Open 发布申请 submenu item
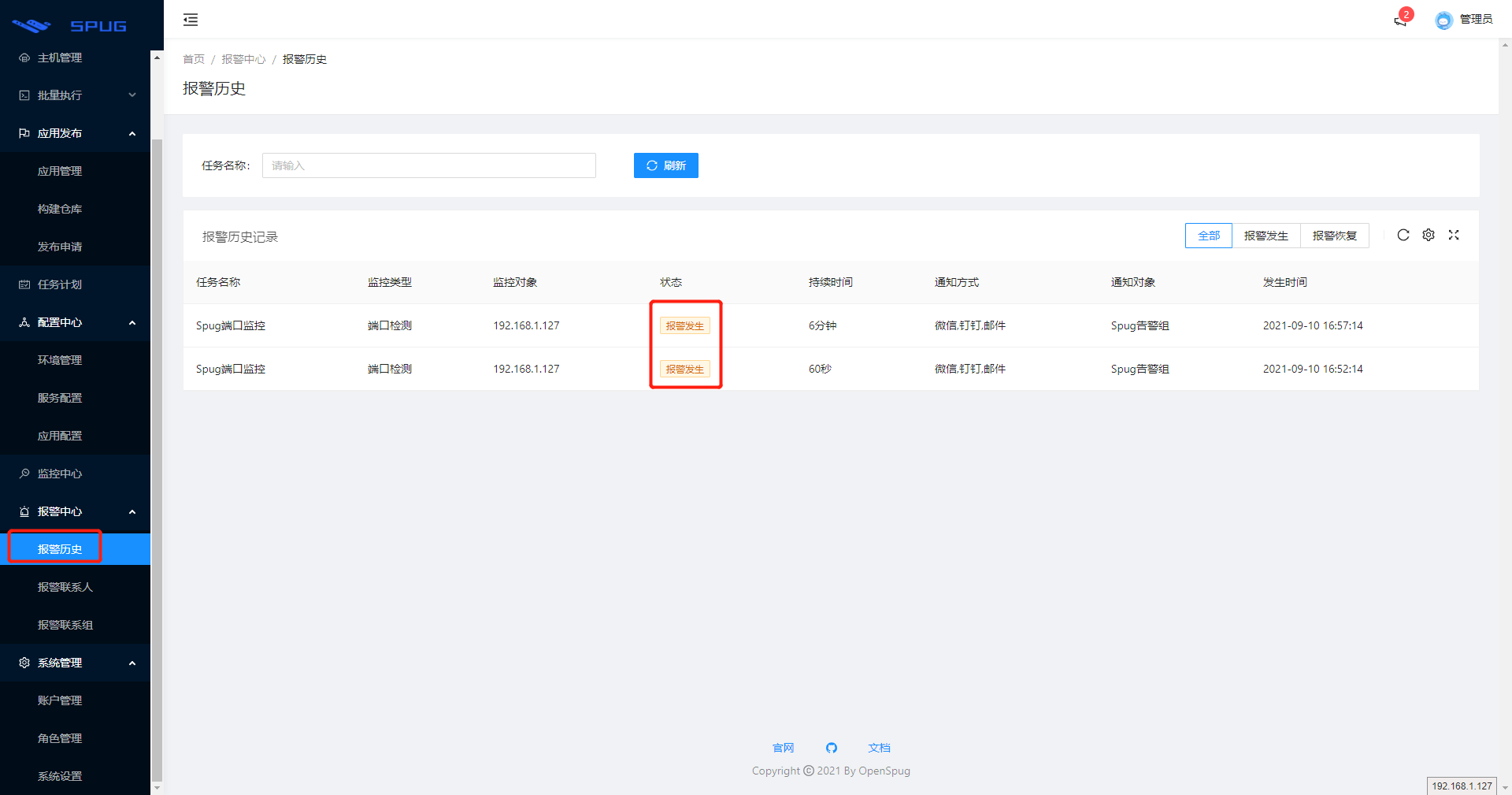Image resolution: width=1512 pixels, height=795 pixels. click(x=75, y=247)
